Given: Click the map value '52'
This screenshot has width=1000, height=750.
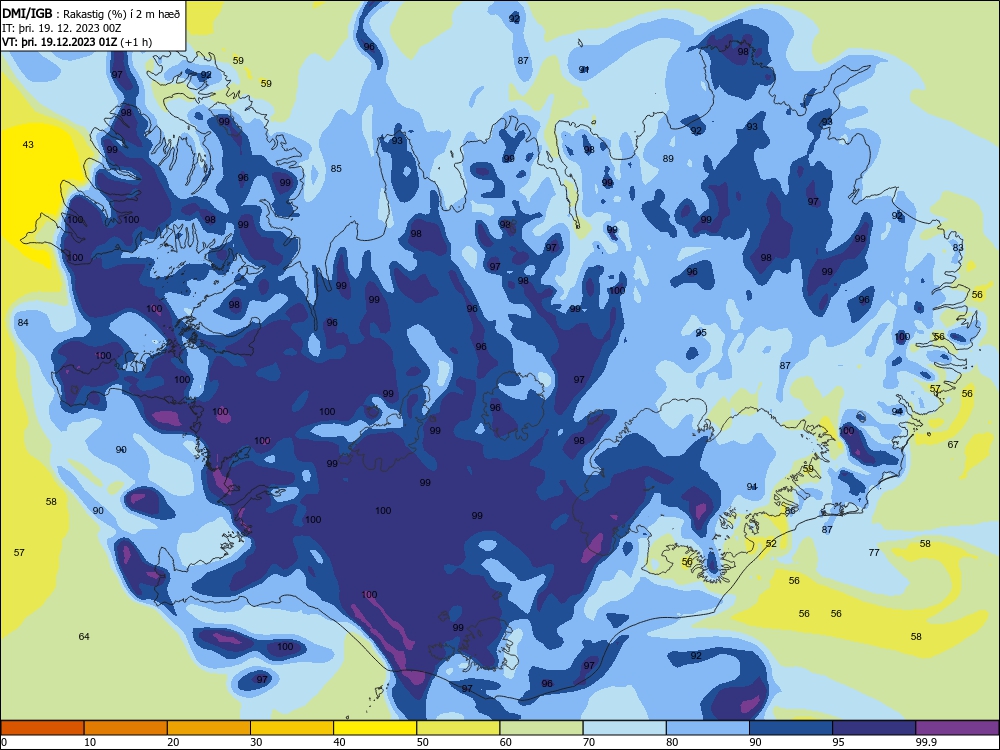Looking at the screenshot, I should pos(772,543).
